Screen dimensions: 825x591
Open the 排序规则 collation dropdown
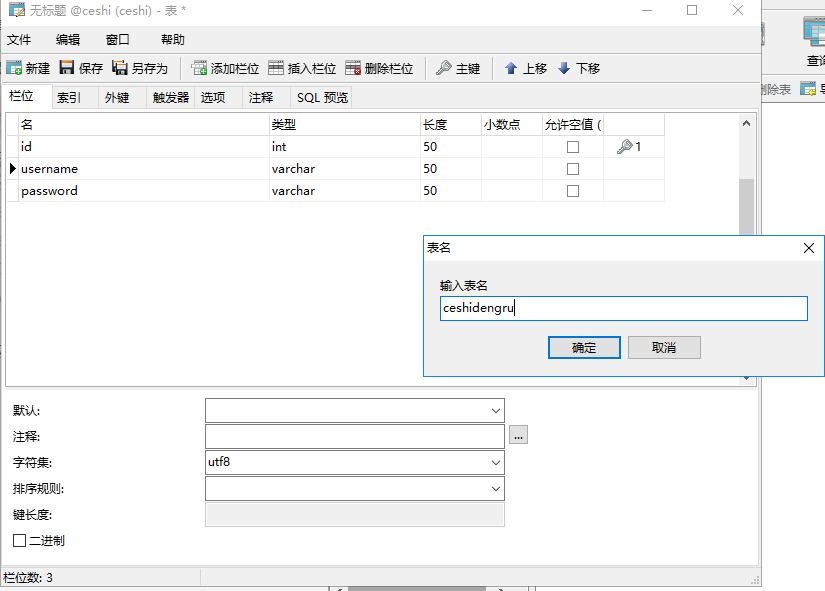pyautogui.click(x=496, y=489)
